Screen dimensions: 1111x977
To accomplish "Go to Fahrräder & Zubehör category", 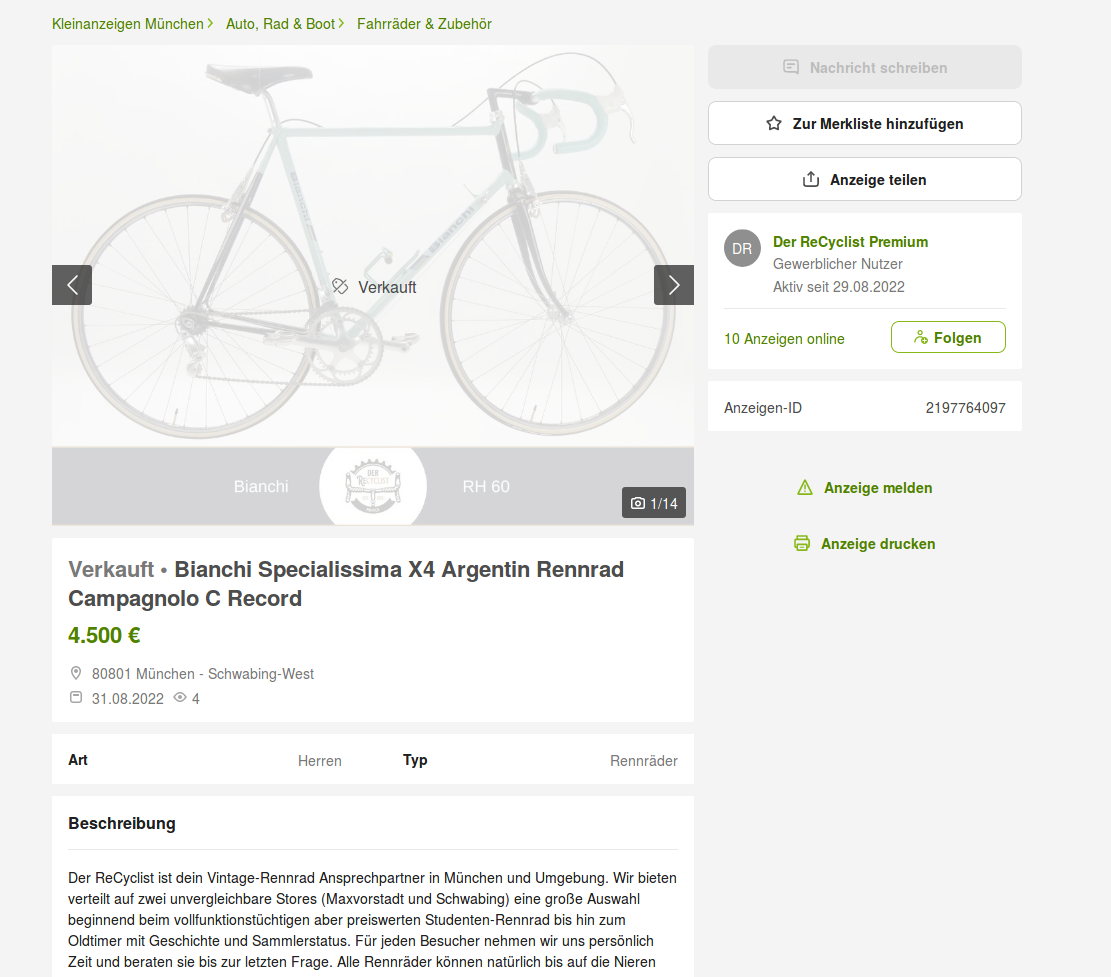I will pyautogui.click(x=424, y=24).
